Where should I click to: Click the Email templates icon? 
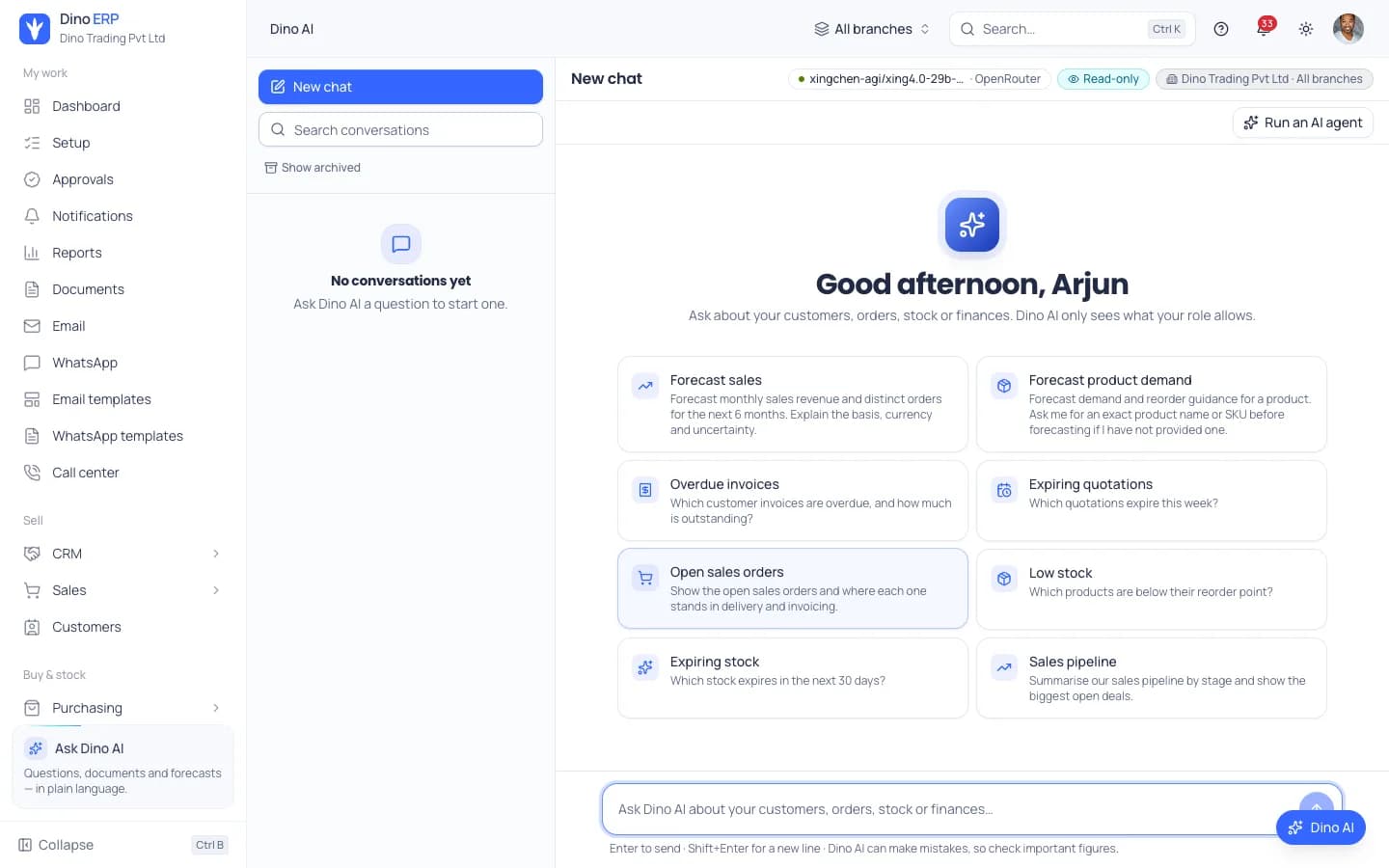[32, 399]
